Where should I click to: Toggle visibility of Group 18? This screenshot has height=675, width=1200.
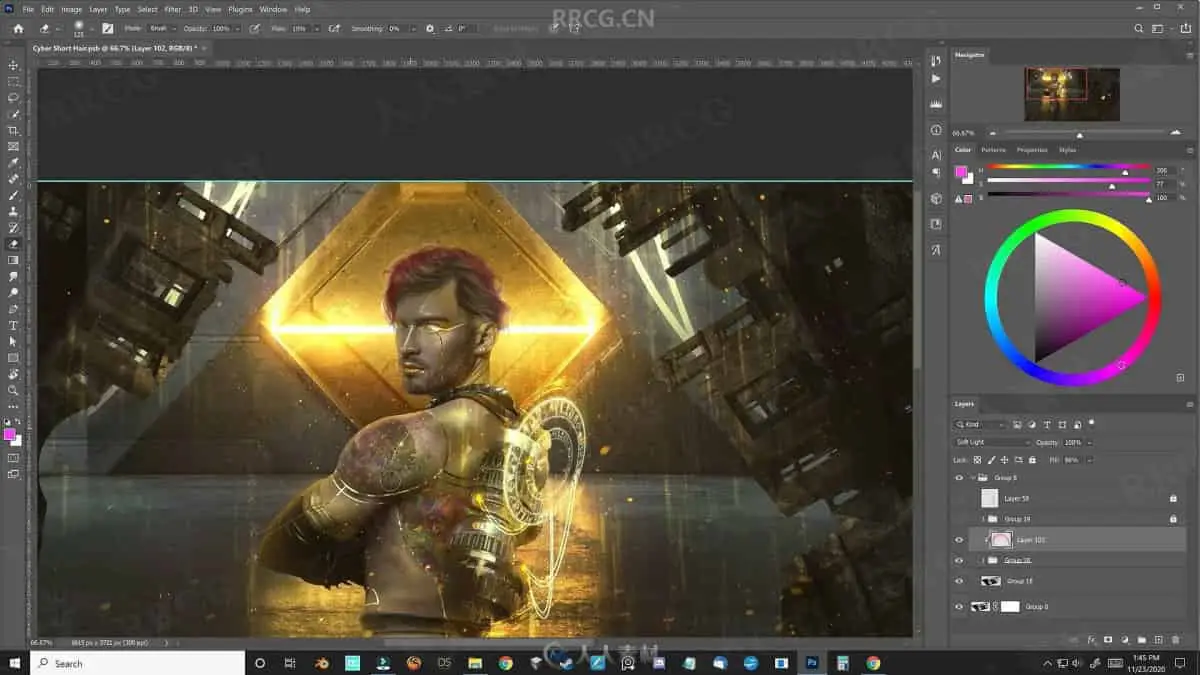pyautogui.click(x=958, y=581)
